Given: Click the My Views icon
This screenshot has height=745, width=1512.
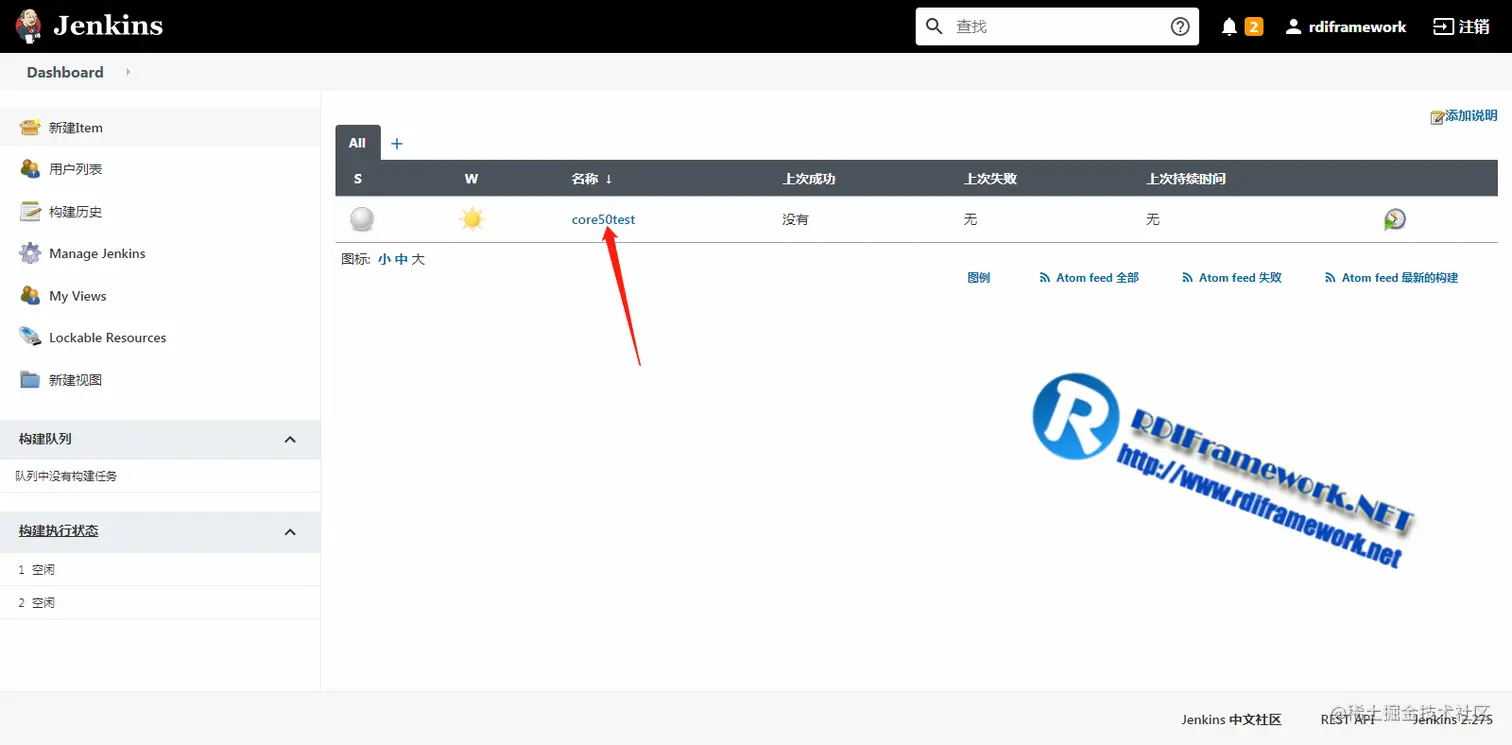Looking at the screenshot, I should point(31,295).
